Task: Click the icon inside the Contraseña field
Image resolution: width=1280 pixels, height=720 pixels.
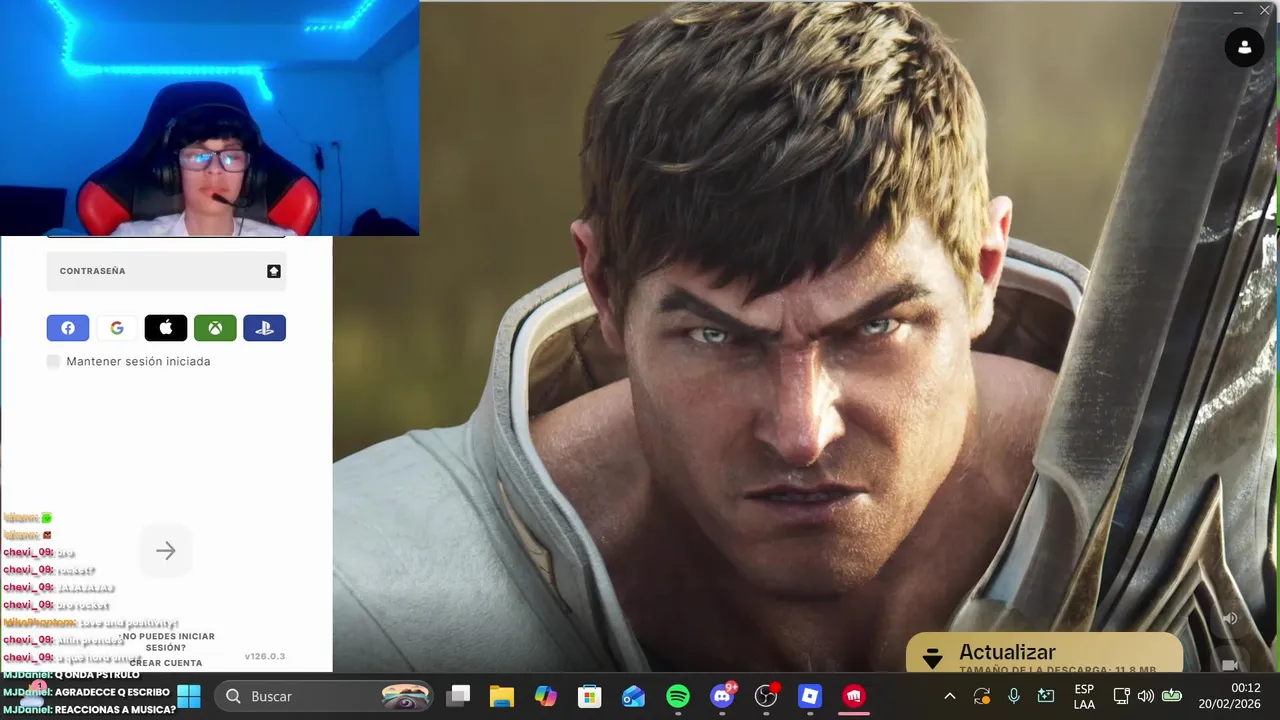Action: pyautogui.click(x=274, y=271)
